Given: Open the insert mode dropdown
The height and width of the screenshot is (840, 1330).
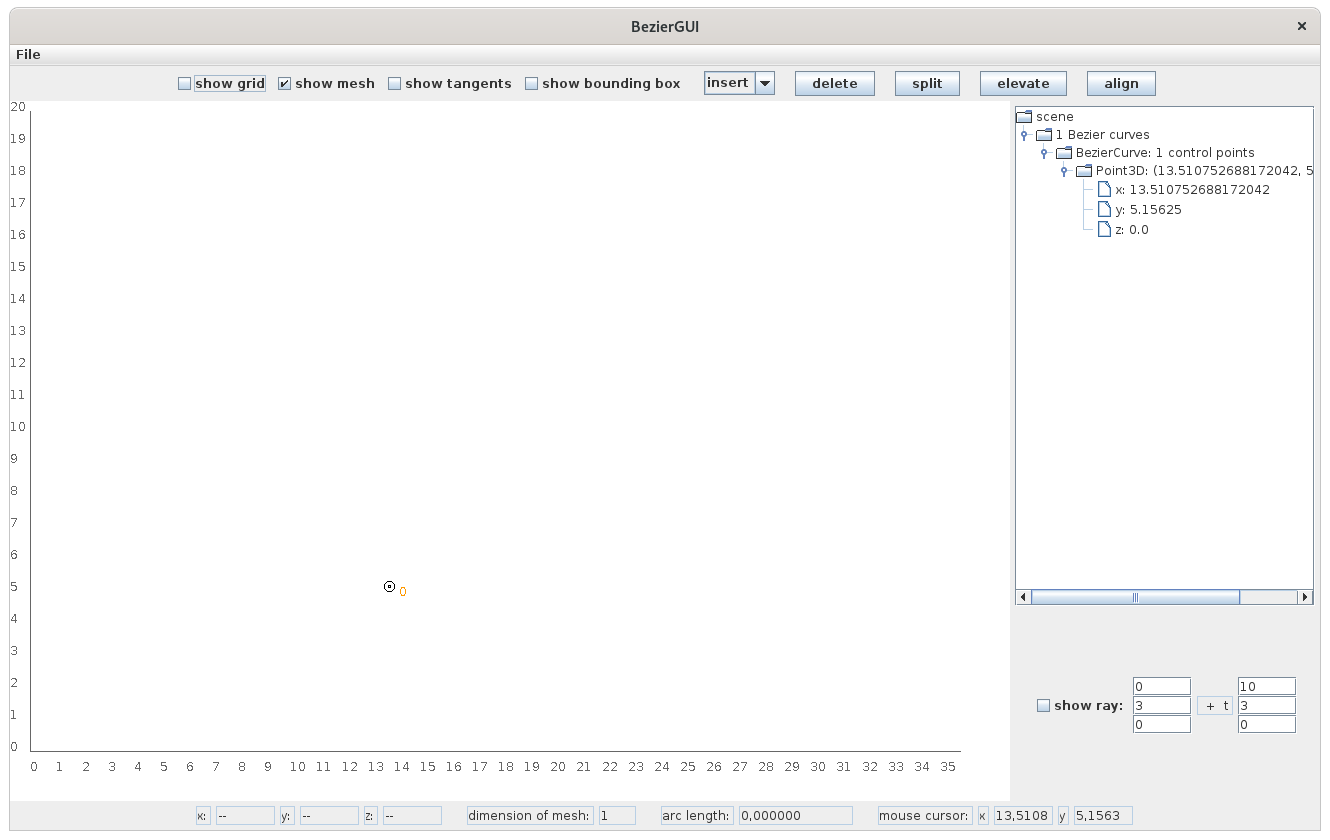Looking at the screenshot, I should pos(764,84).
